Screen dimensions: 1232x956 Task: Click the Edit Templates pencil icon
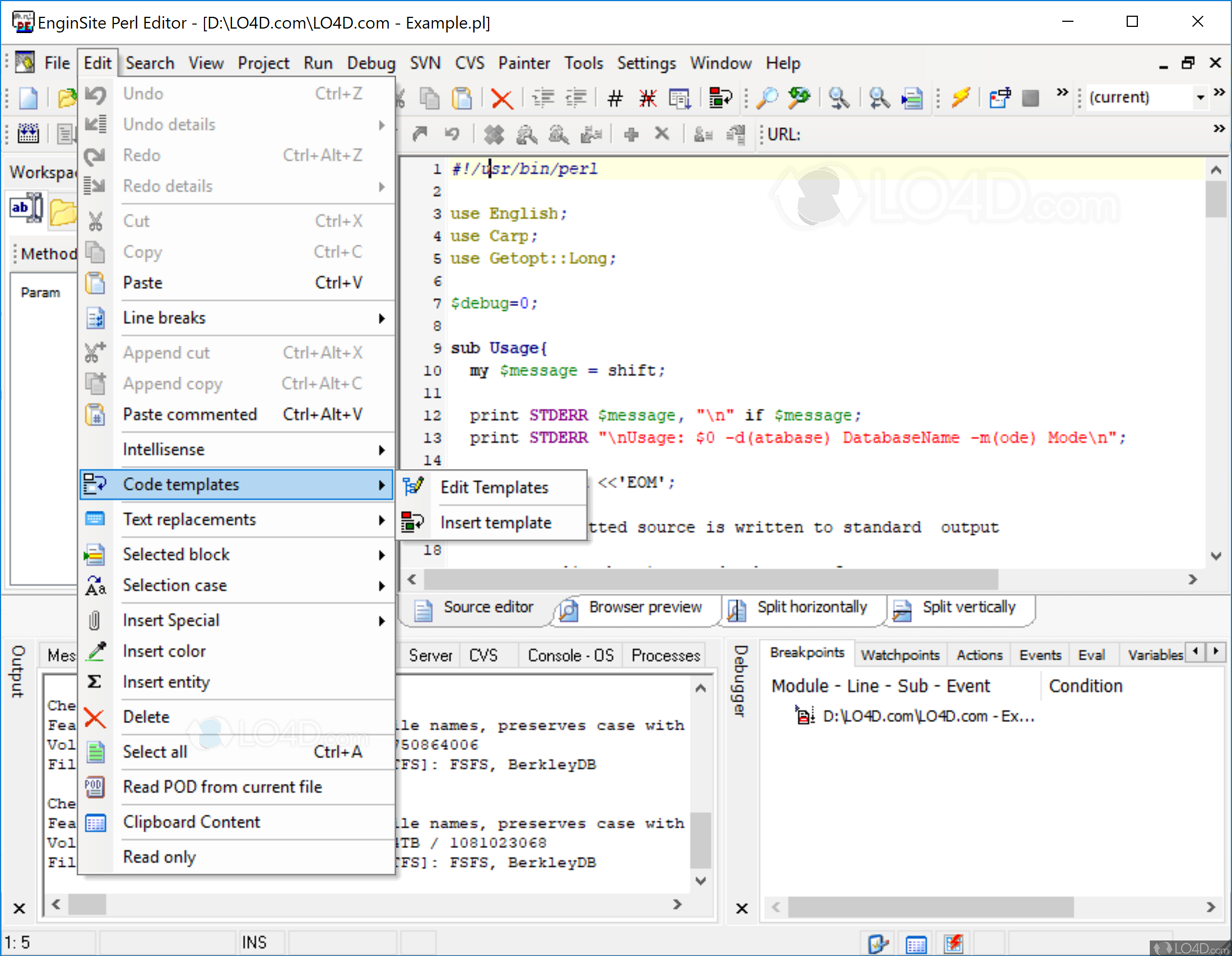(x=413, y=487)
